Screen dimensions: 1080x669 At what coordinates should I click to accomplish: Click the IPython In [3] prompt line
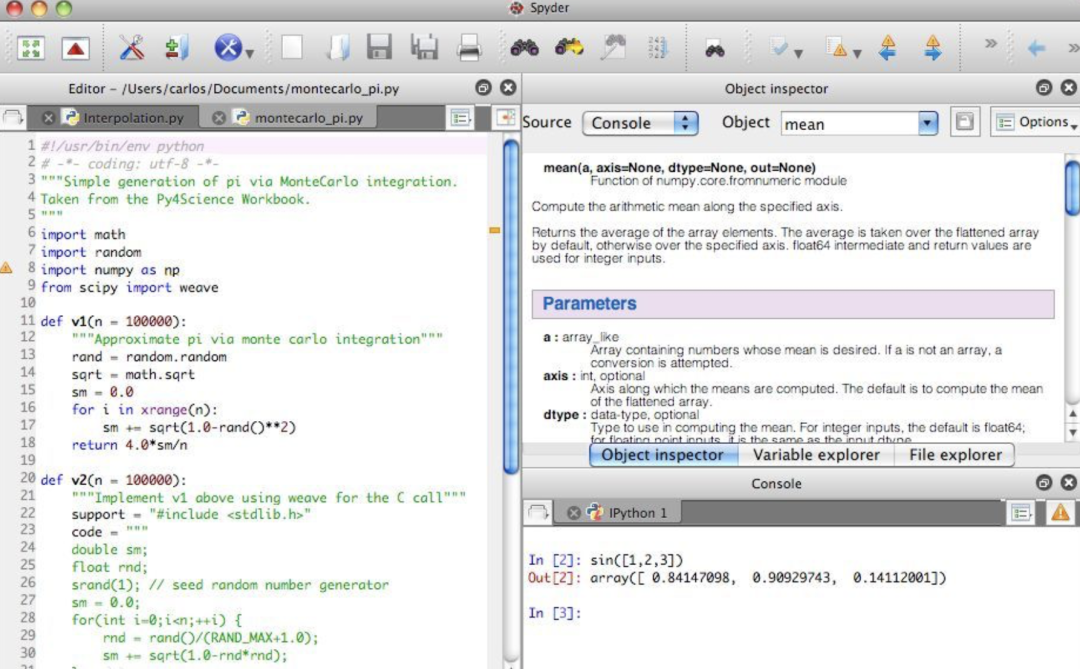click(x=555, y=613)
